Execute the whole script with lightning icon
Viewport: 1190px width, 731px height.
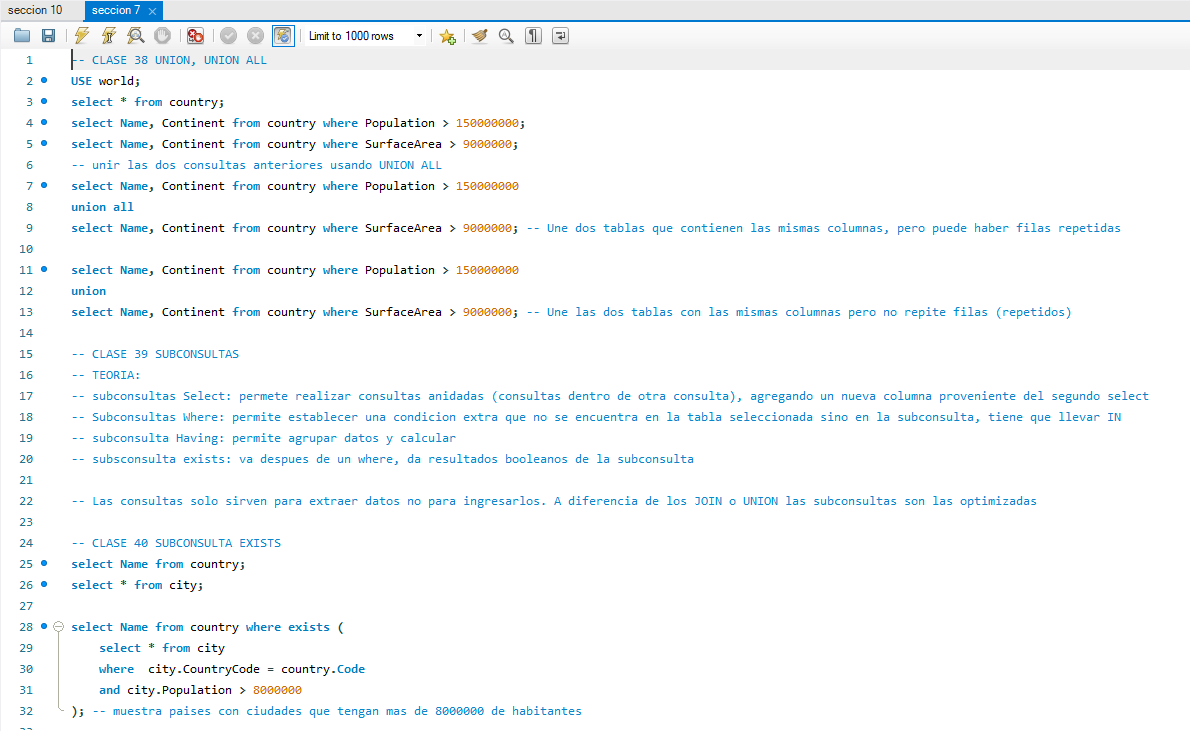[82, 36]
